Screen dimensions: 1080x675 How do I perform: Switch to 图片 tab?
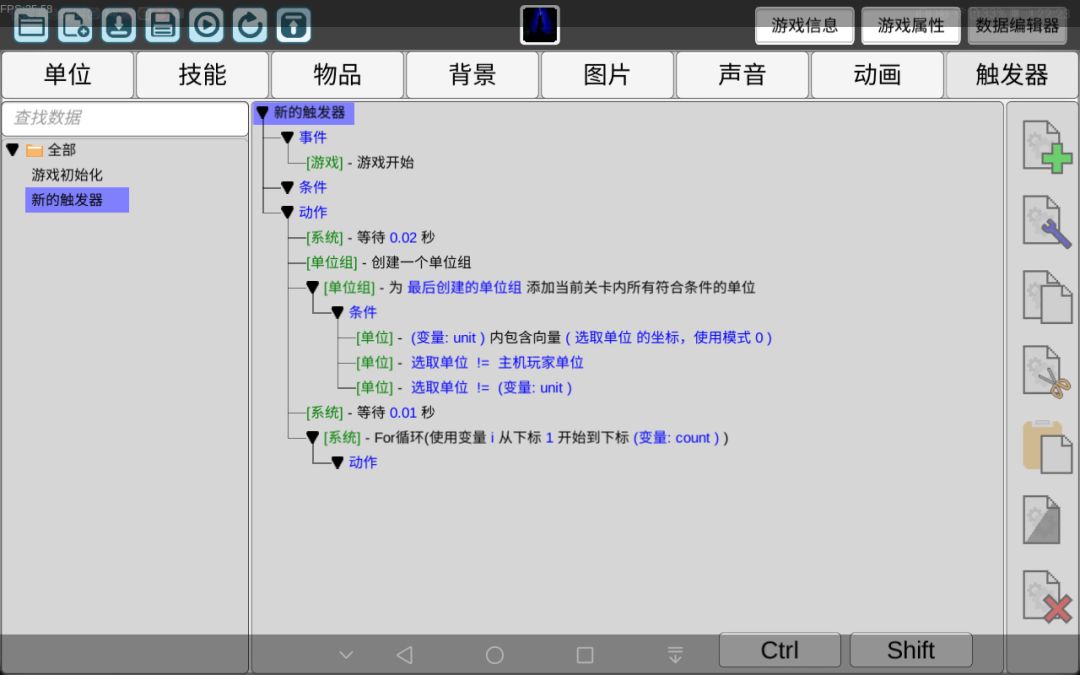click(607, 74)
